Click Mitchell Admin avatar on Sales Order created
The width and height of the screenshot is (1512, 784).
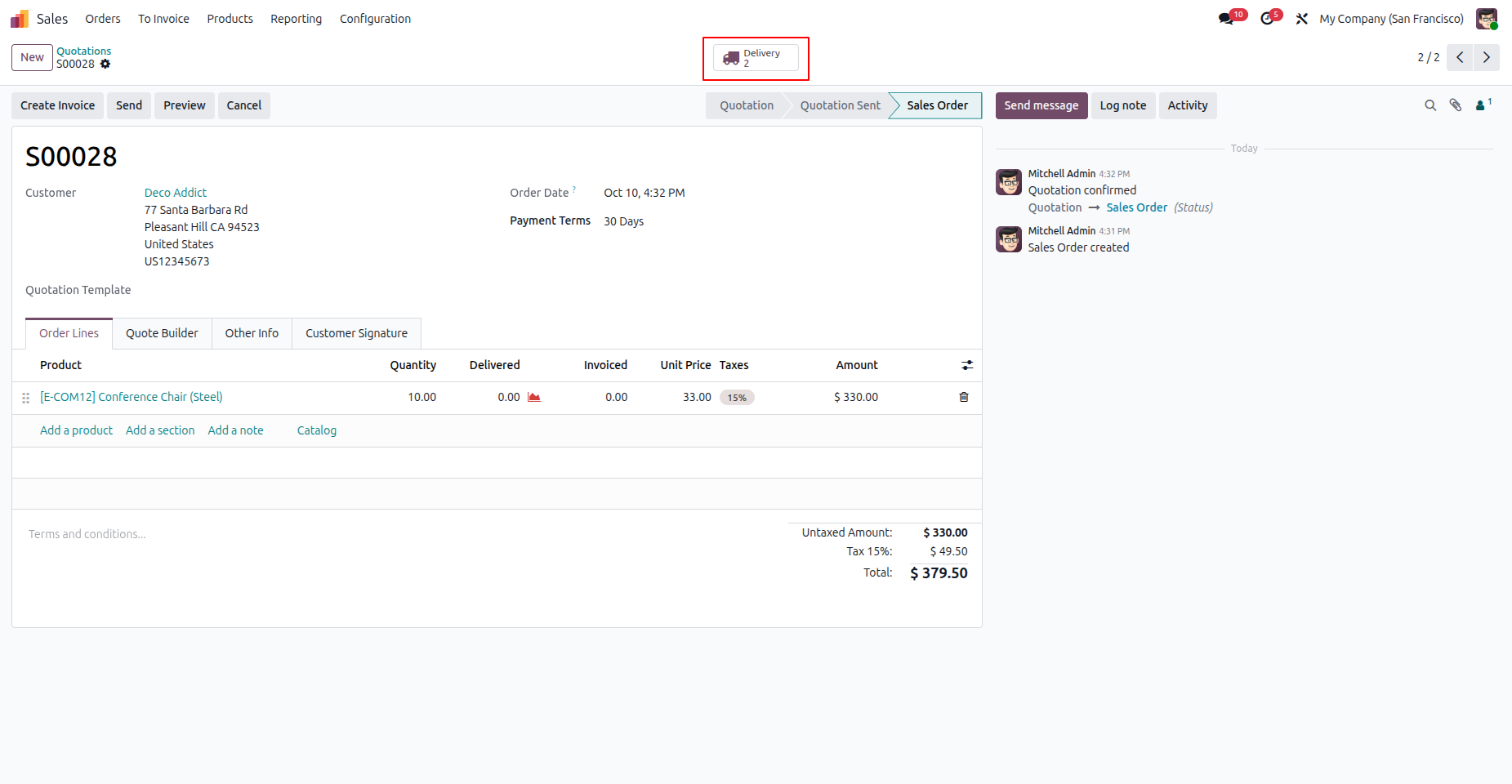1009,239
